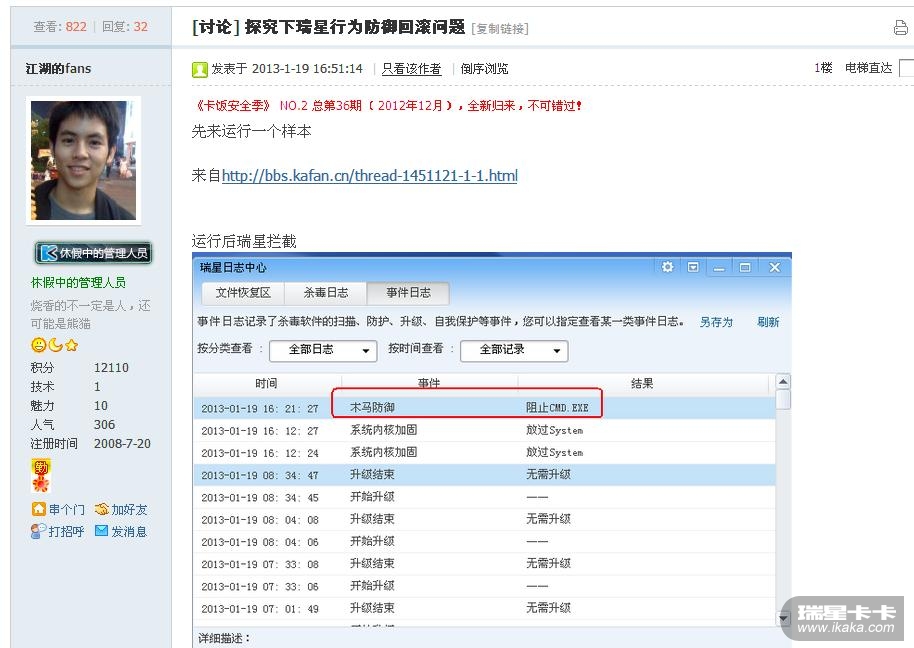Click the 加好友 text link
Viewport: 914px width, 648px height.
tap(129, 510)
